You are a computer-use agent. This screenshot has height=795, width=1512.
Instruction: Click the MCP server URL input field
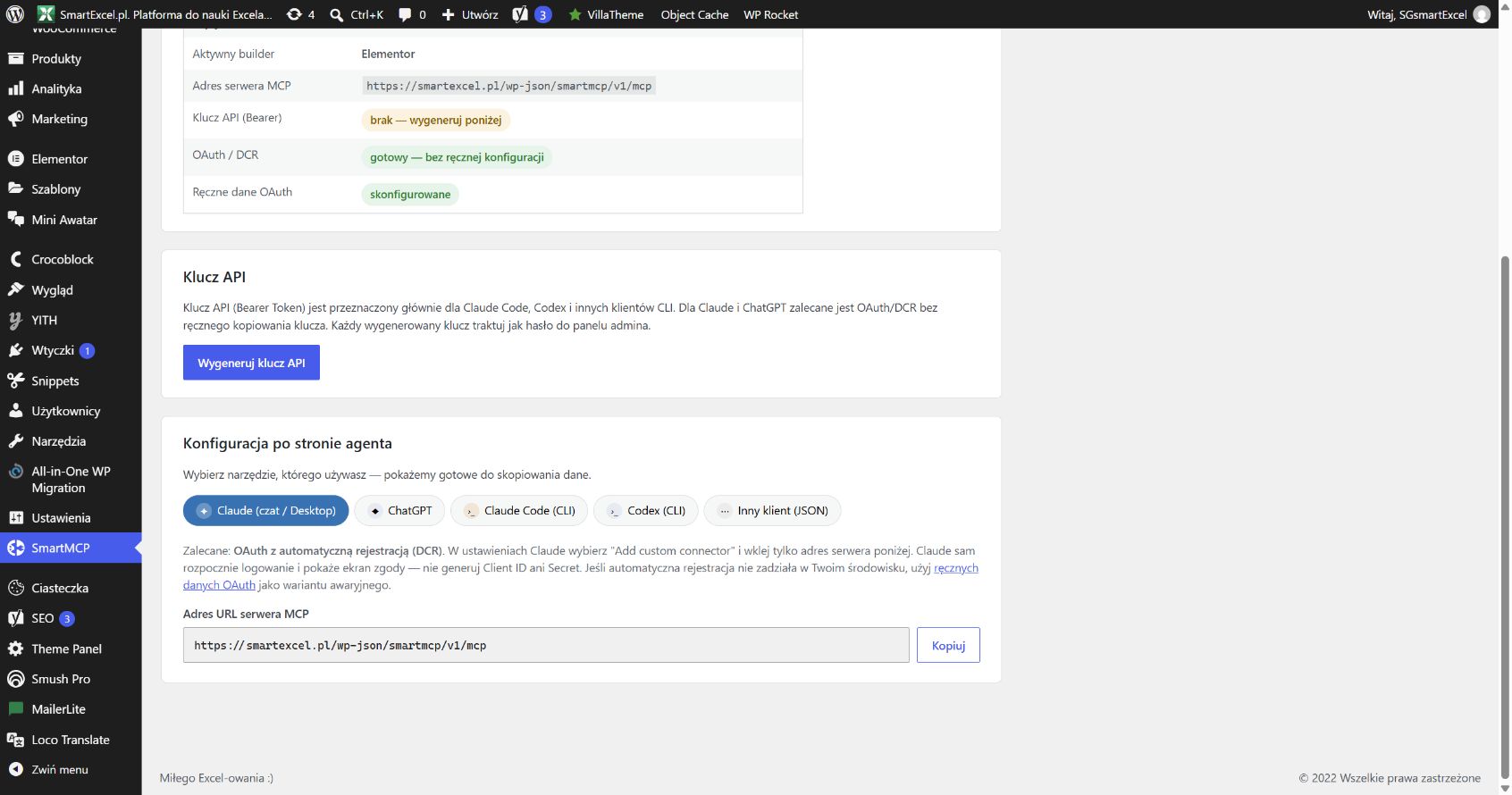(546, 645)
